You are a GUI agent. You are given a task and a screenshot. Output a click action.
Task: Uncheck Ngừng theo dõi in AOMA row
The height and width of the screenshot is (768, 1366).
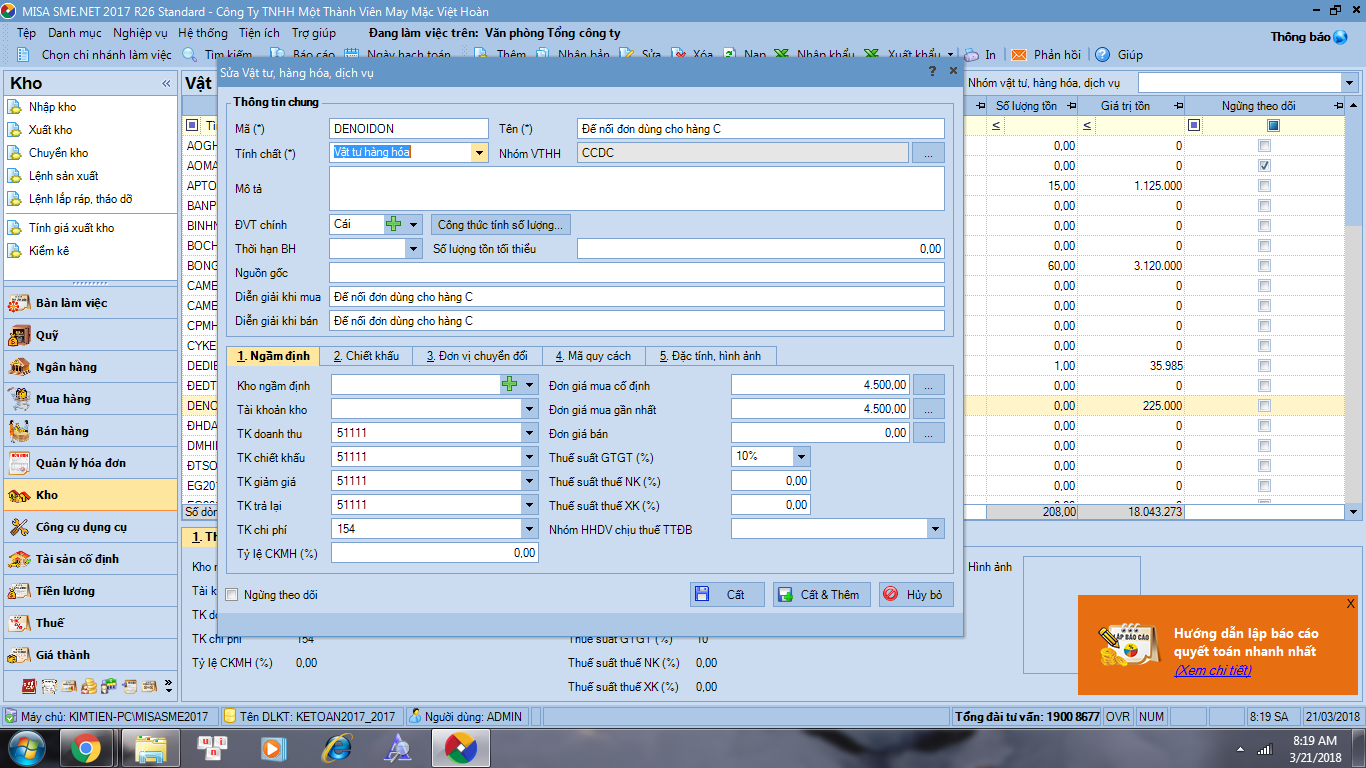coord(1264,165)
